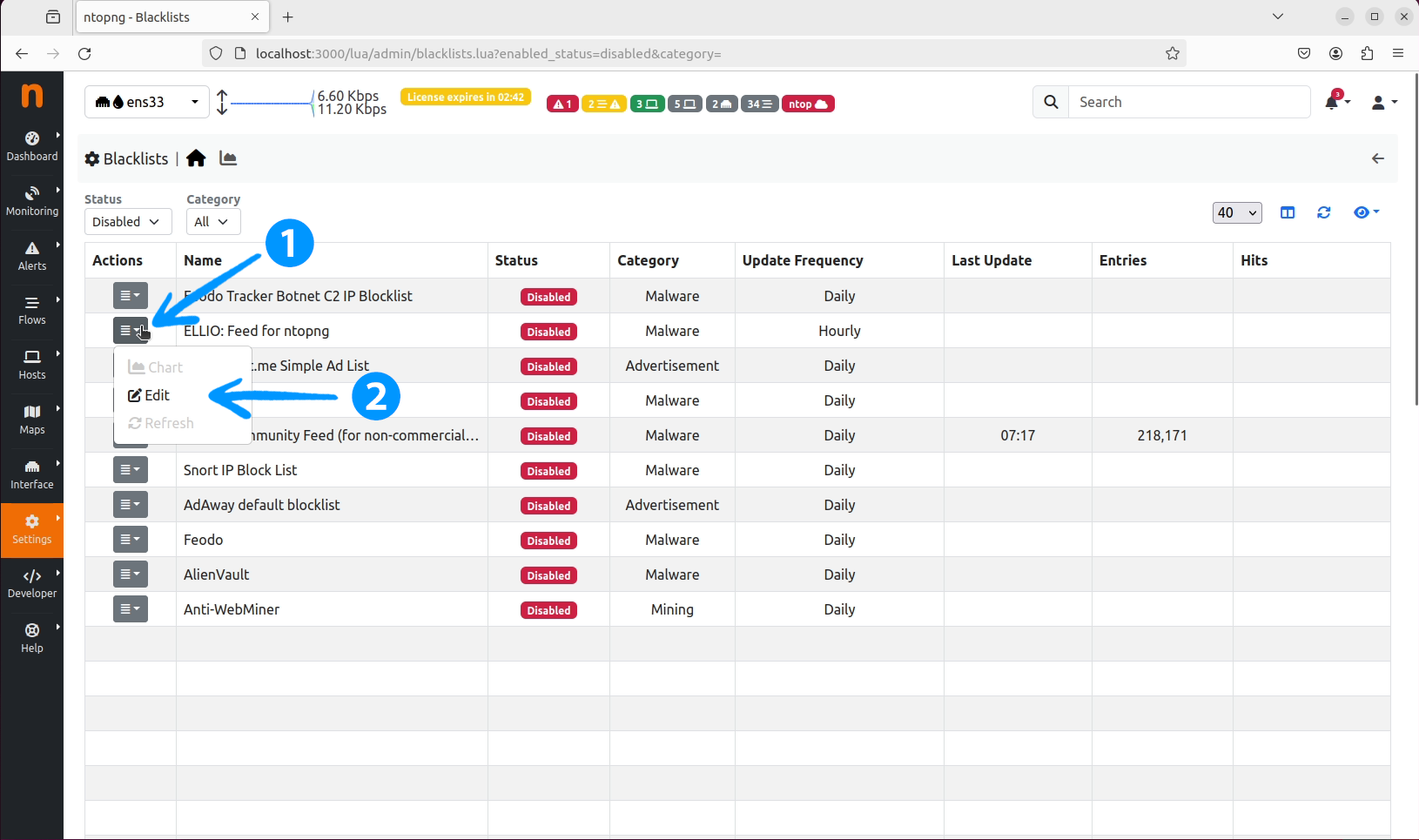Click the Name column header

tap(203, 260)
